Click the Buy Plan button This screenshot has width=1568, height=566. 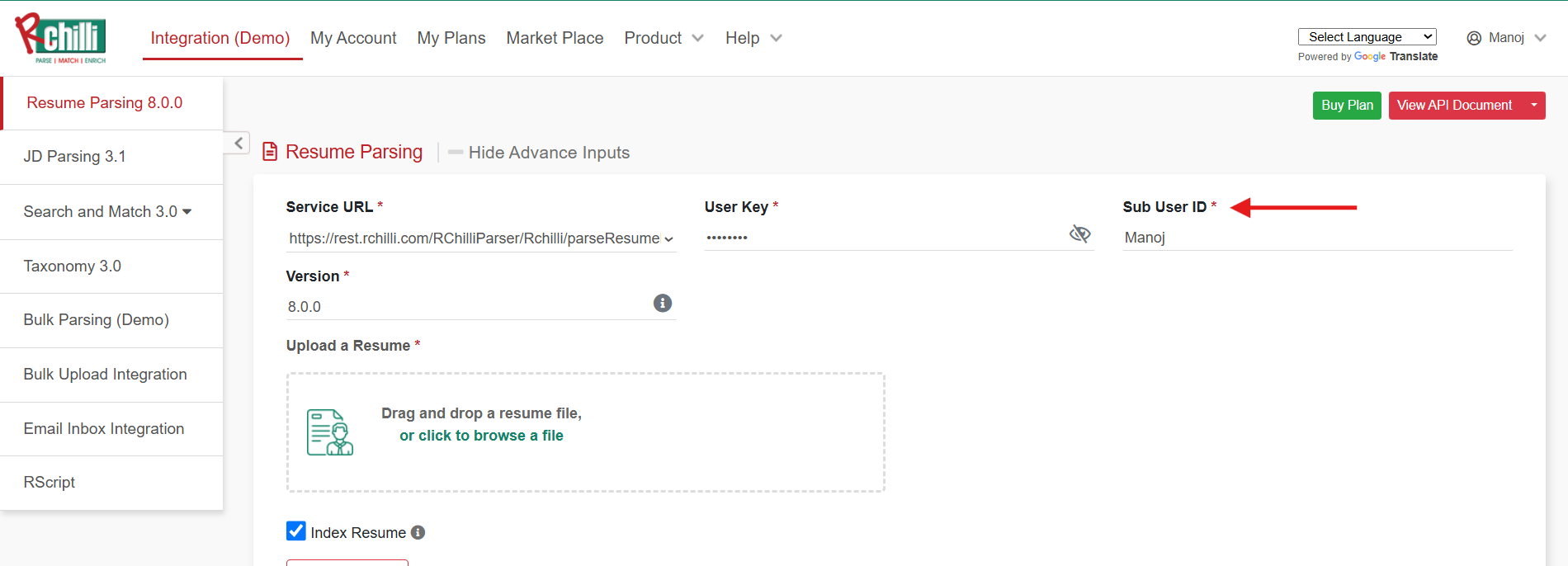1347,105
